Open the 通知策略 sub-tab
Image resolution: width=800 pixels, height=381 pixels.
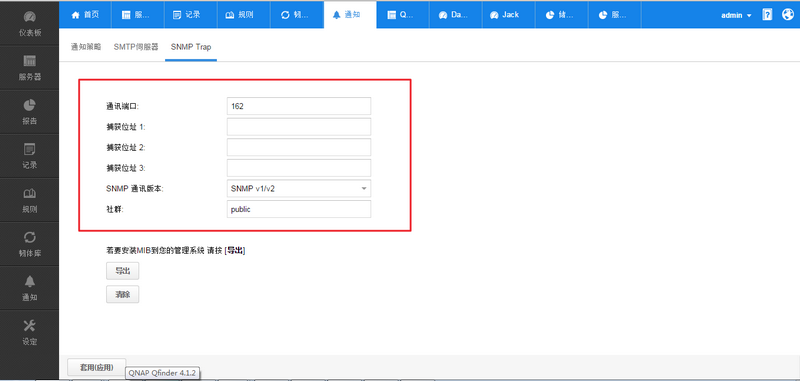86,47
